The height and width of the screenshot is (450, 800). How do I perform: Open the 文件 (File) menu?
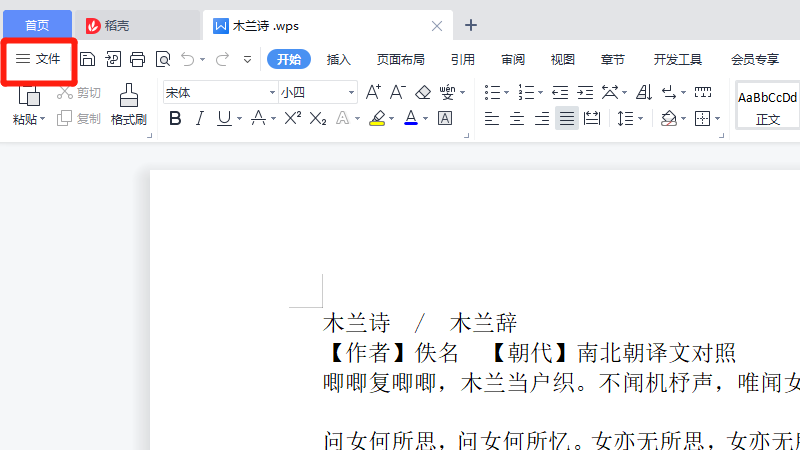pyautogui.click(x=39, y=60)
